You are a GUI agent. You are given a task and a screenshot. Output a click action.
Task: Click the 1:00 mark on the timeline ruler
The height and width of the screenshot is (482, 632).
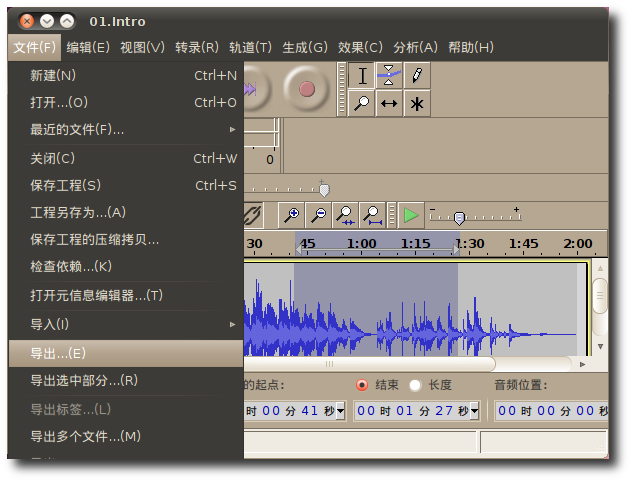pyautogui.click(x=362, y=243)
